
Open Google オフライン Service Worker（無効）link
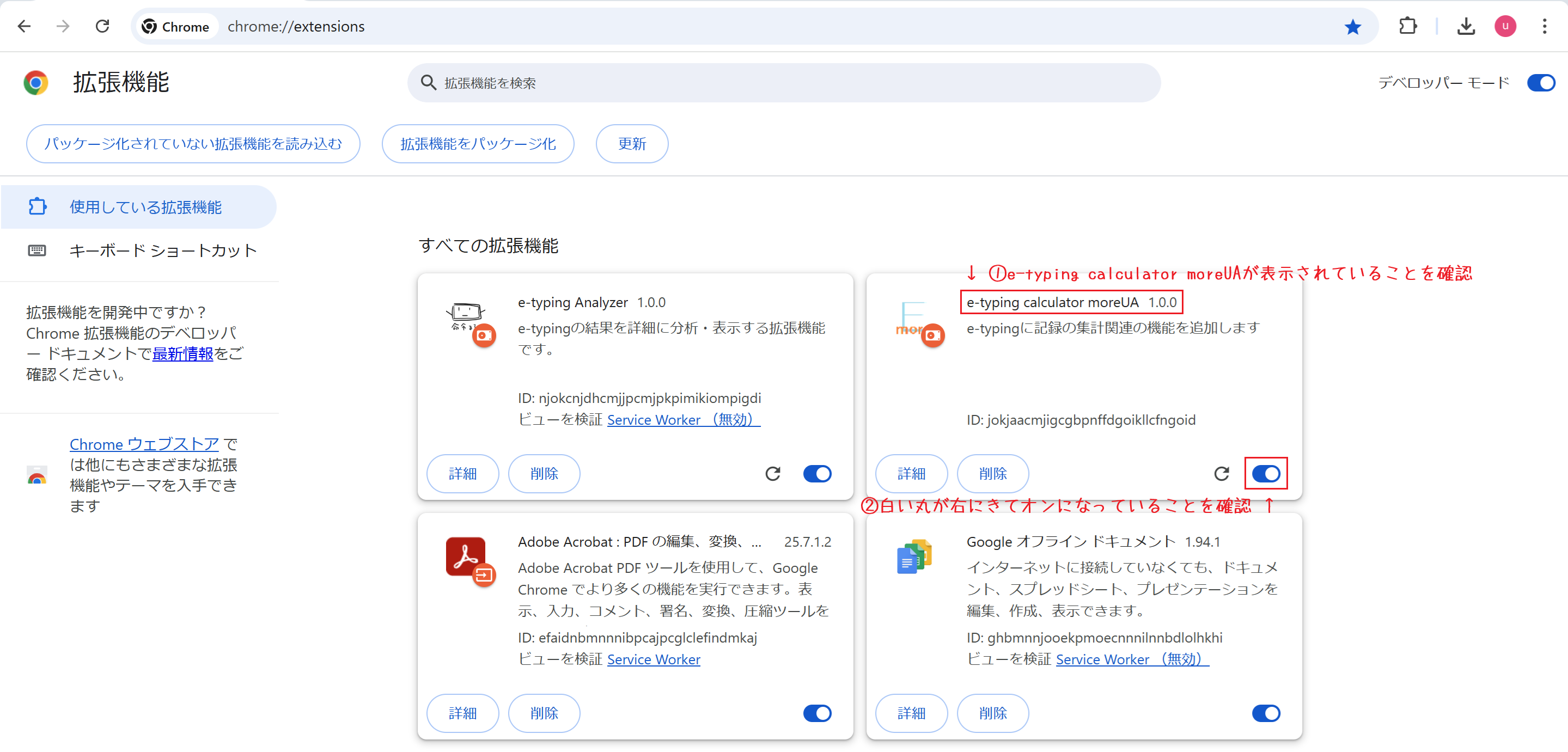pos(1132,659)
